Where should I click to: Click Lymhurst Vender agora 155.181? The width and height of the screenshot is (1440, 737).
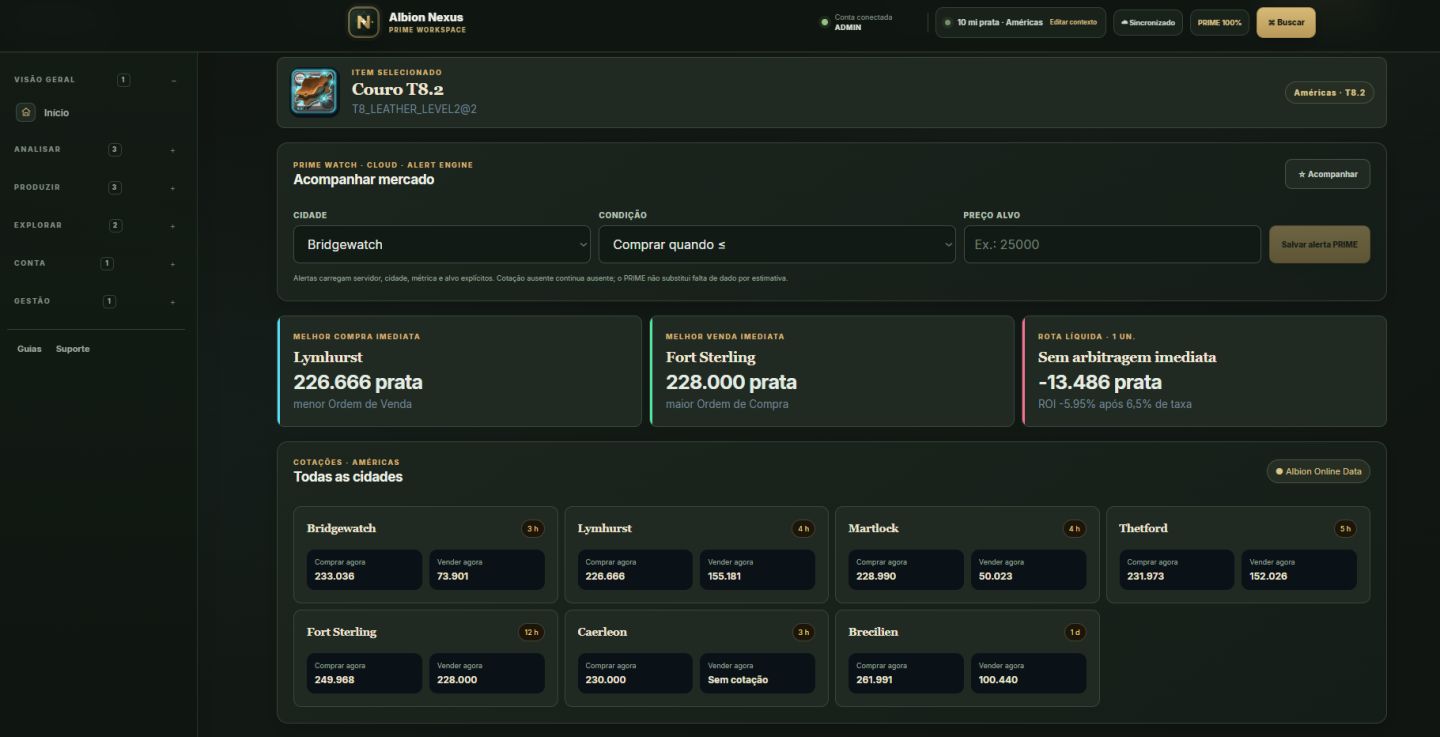(x=757, y=570)
